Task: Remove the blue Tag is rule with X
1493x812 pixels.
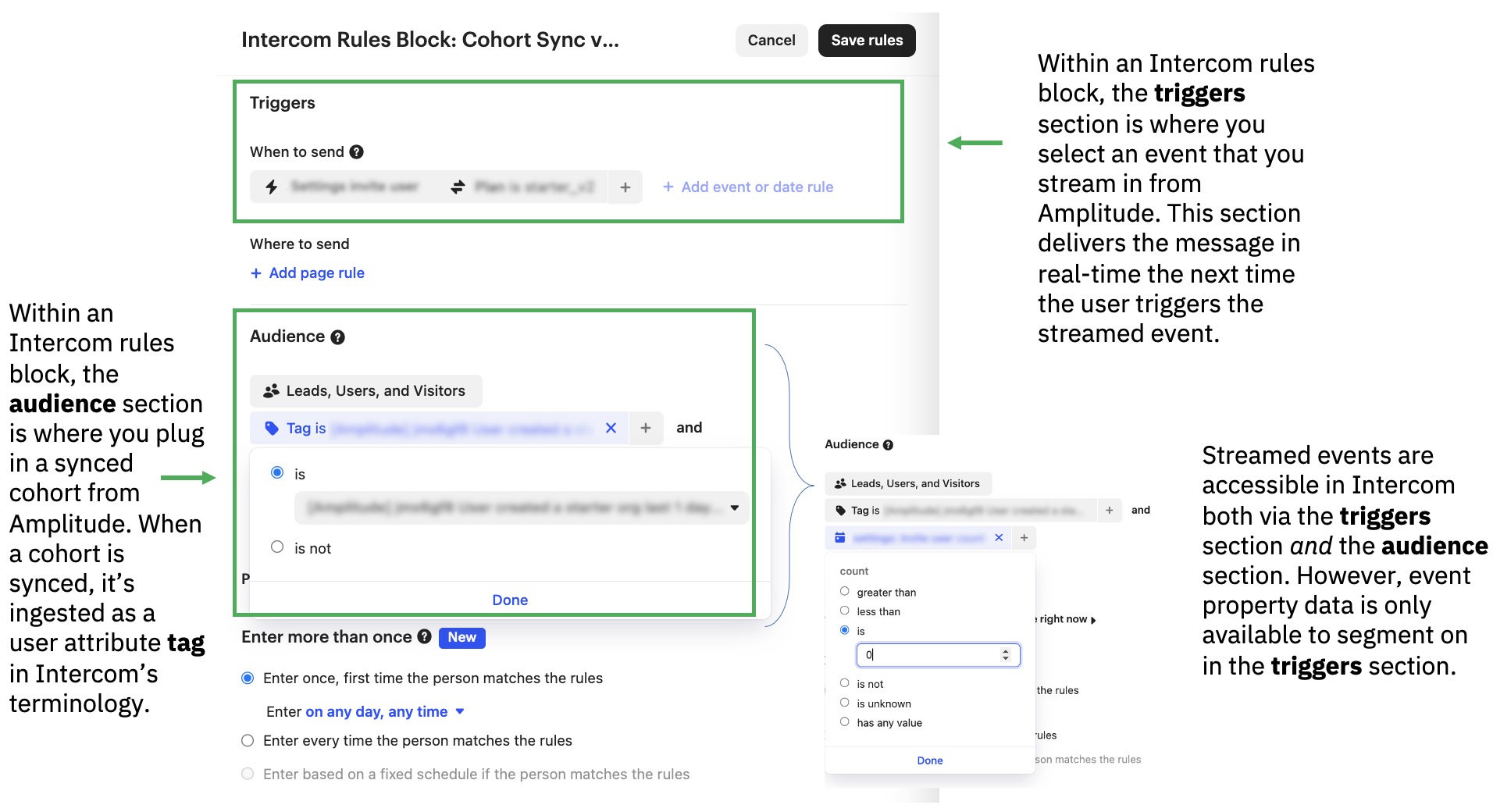Action: 611,428
